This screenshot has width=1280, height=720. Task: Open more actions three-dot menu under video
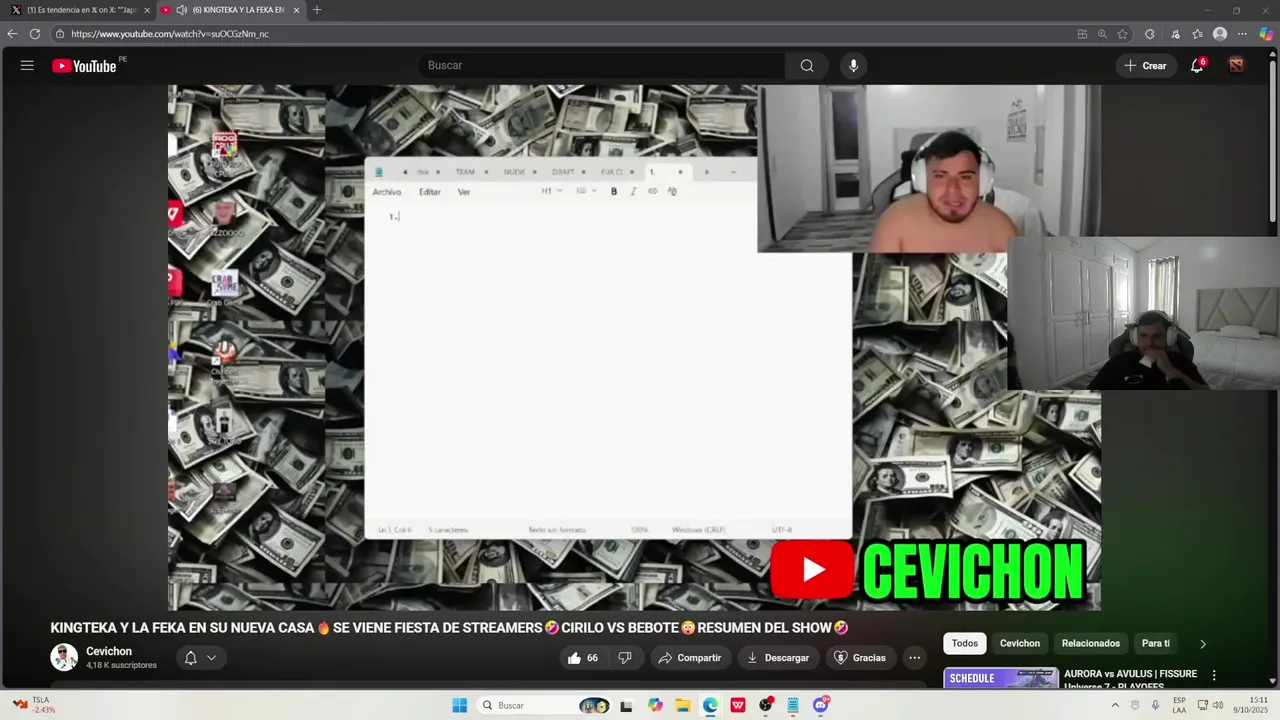914,658
